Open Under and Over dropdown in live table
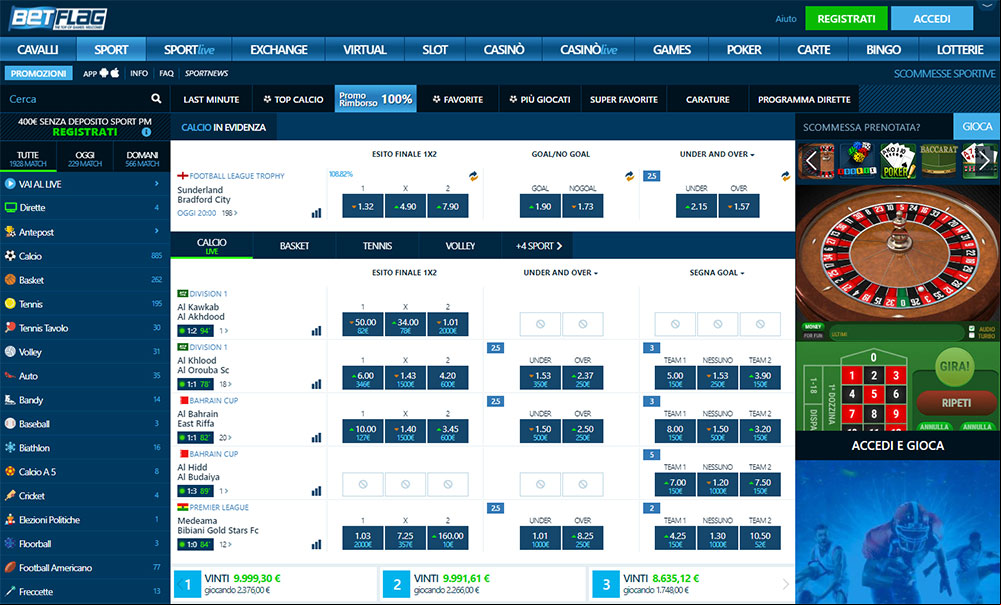 coord(561,273)
